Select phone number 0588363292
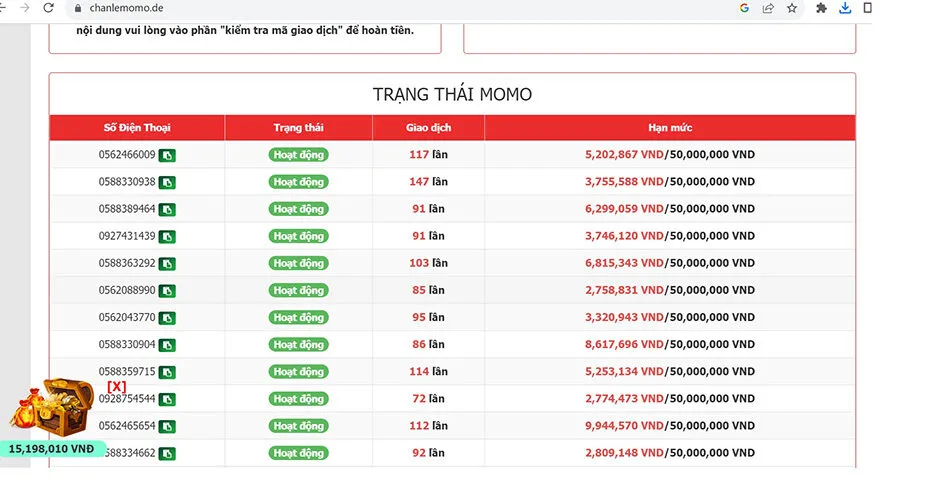Screen dimensions: 945x499 (x=127, y=263)
